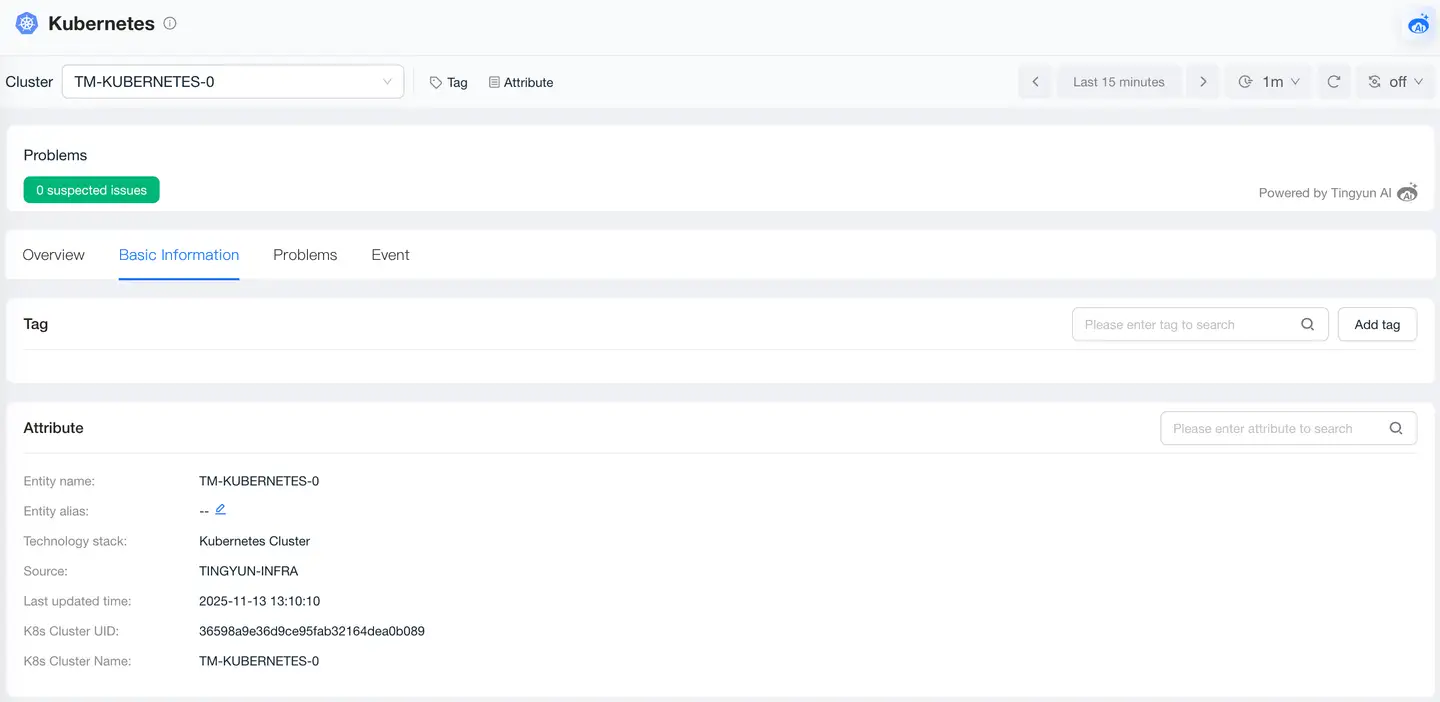Screen dimensions: 1440x702
Task: Click the tag search magnifier icon
Action: [x=1307, y=324]
